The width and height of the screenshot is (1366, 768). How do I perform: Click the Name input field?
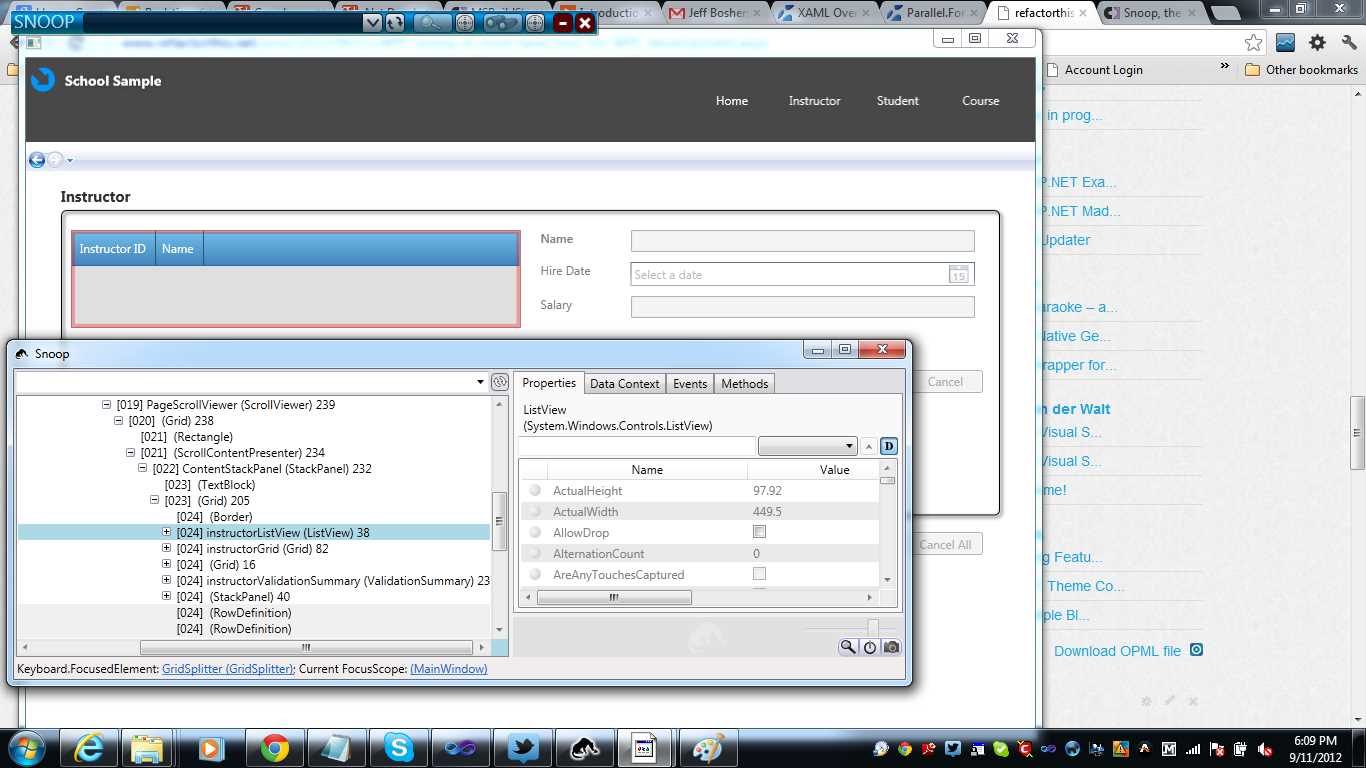point(802,241)
